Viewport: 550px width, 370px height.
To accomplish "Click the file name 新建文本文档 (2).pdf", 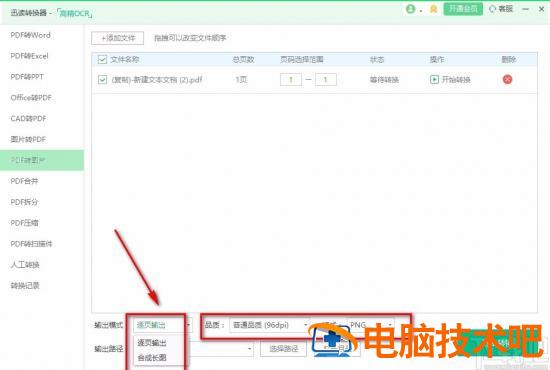I will (157, 80).
